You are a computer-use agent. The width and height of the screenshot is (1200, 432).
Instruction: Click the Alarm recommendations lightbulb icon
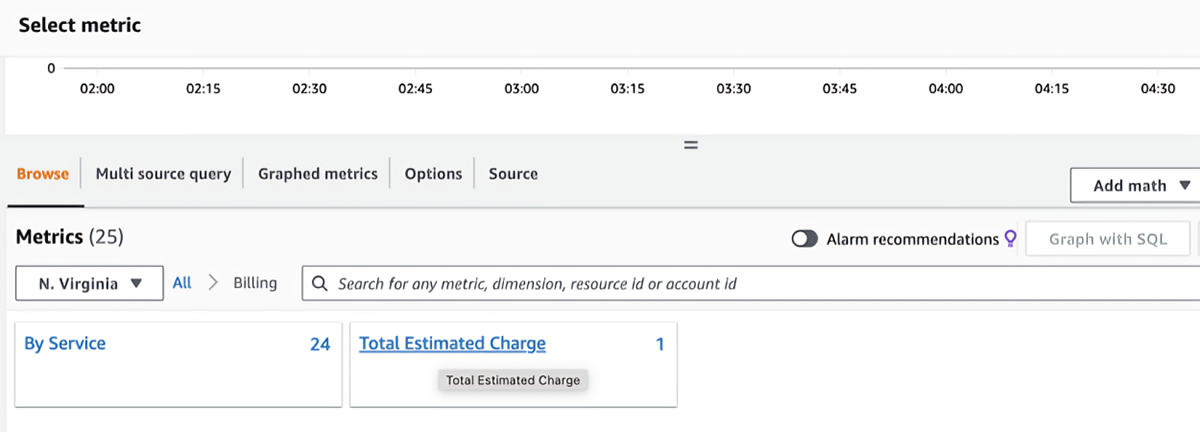pos(1010,239)
